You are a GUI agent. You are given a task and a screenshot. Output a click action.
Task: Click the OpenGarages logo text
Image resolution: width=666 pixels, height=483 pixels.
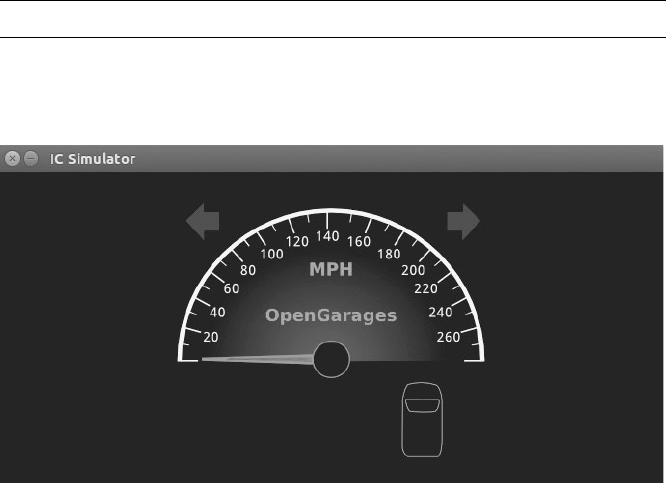pos(331,316)
